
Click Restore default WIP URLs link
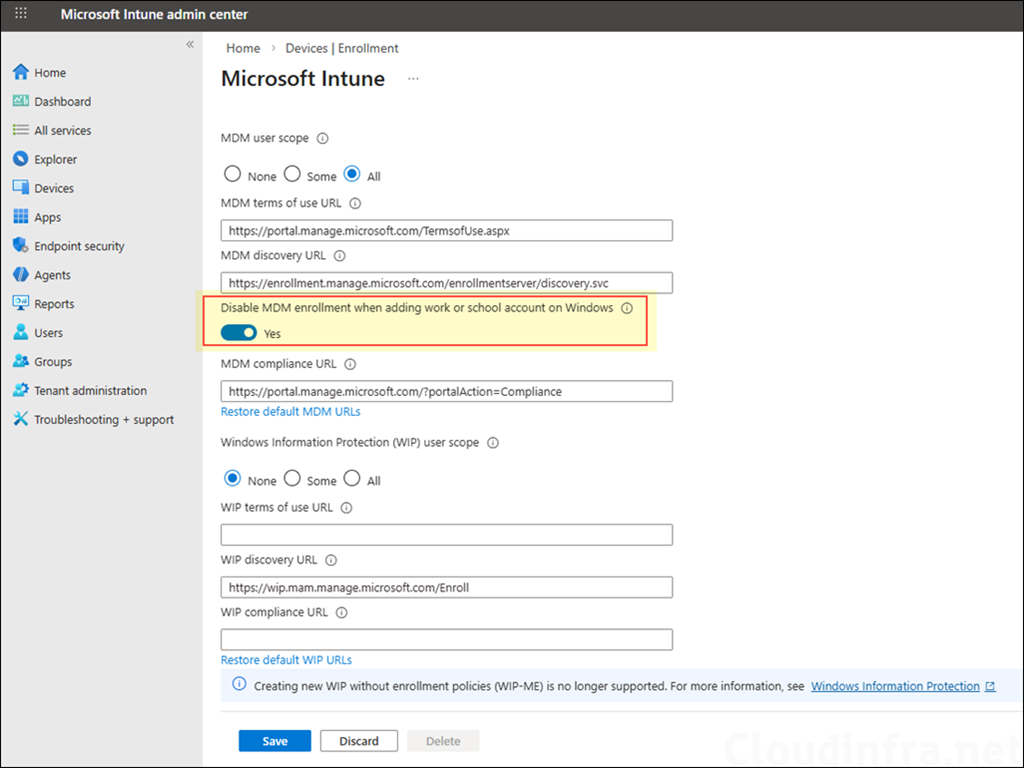[286, 660]
